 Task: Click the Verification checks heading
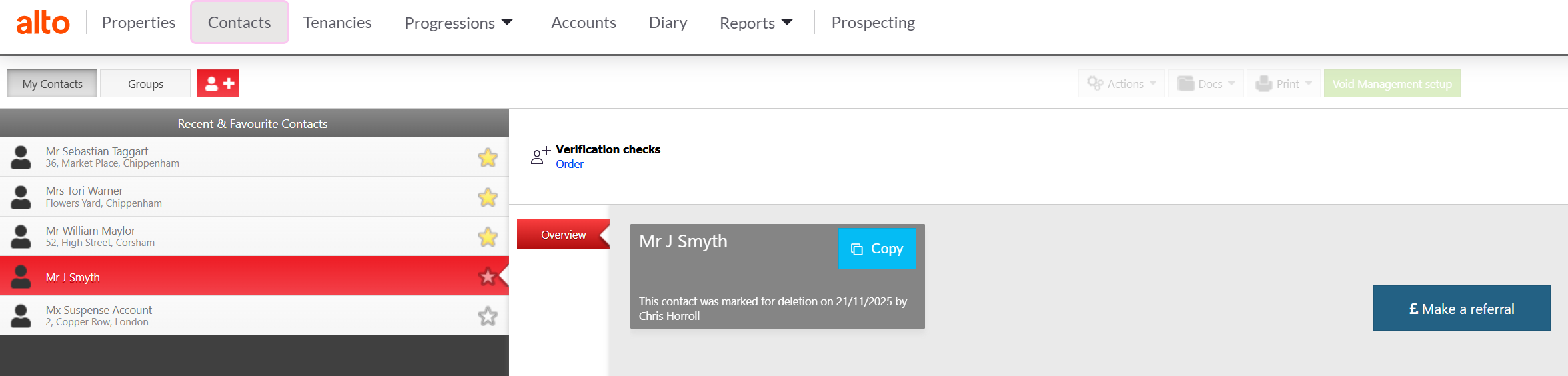[608, 149]
